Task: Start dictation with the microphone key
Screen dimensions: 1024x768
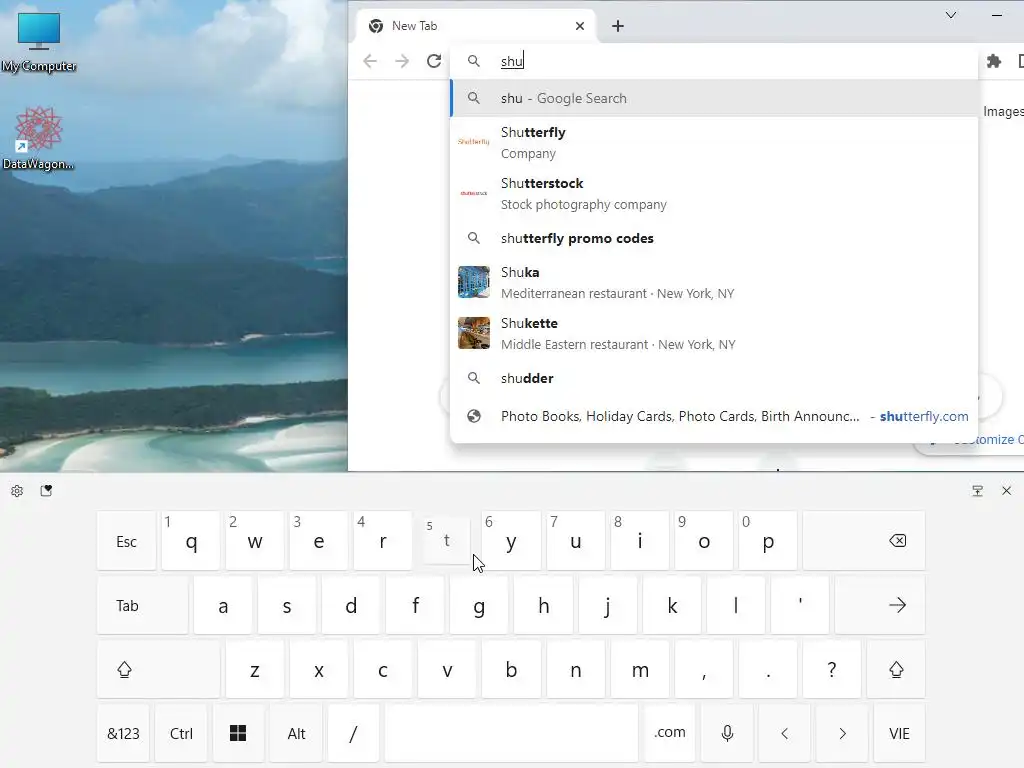Action: click(x=727, y=733)
